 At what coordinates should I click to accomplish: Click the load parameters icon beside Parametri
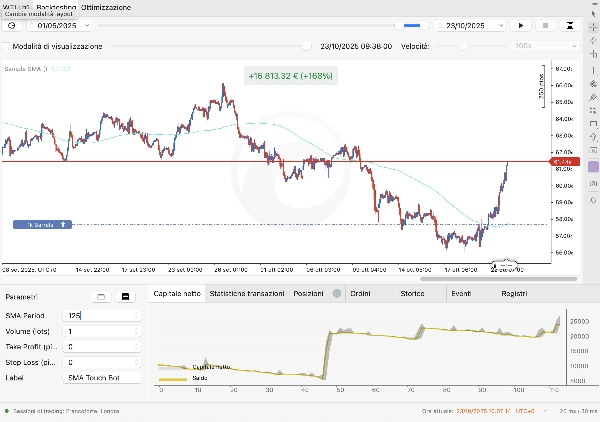coord(100,297)
